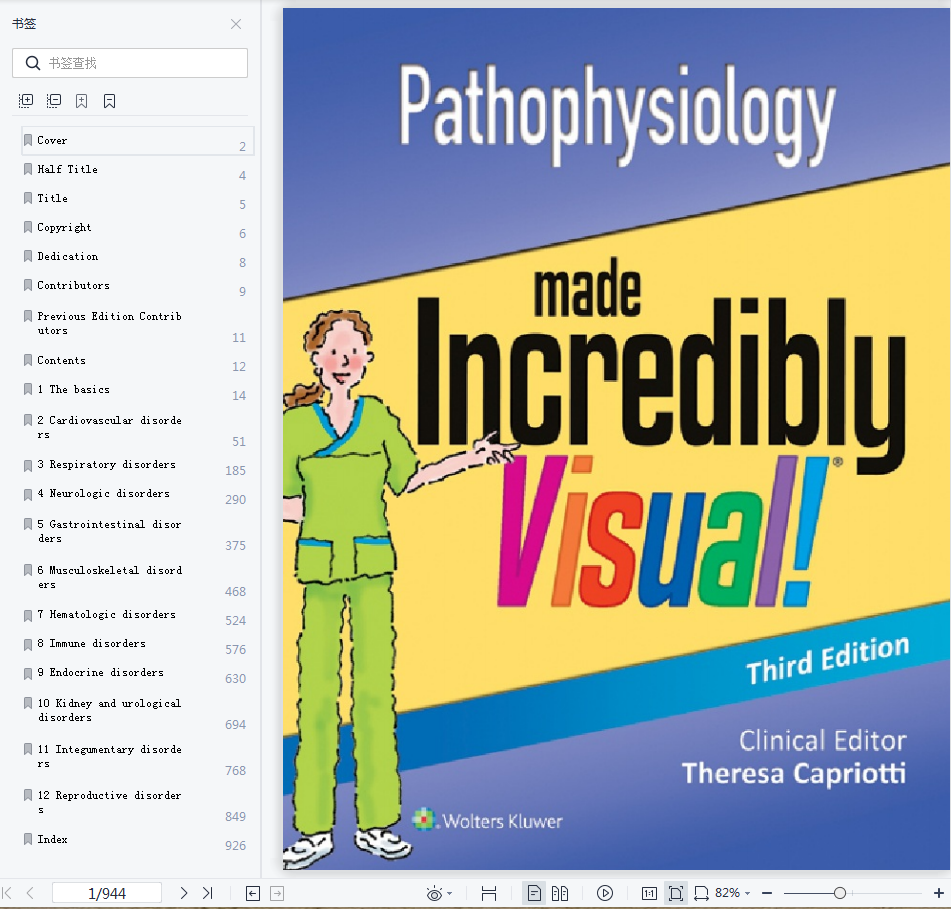Screen dimensions: 951x909
Task: Close the bookmarks panel
Action: [x=236, y=24]
